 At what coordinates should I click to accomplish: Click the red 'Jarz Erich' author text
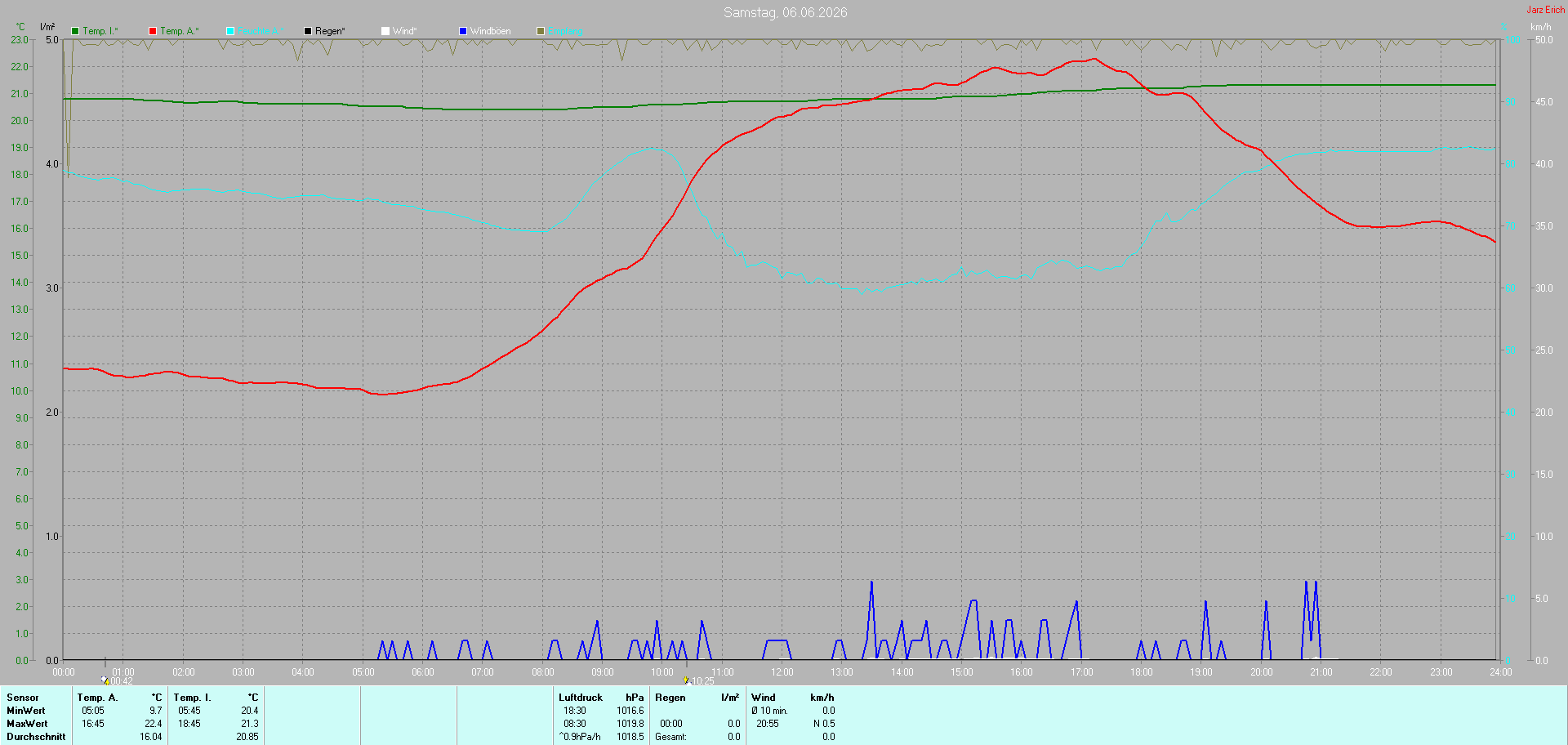[x=1546, y=10]
